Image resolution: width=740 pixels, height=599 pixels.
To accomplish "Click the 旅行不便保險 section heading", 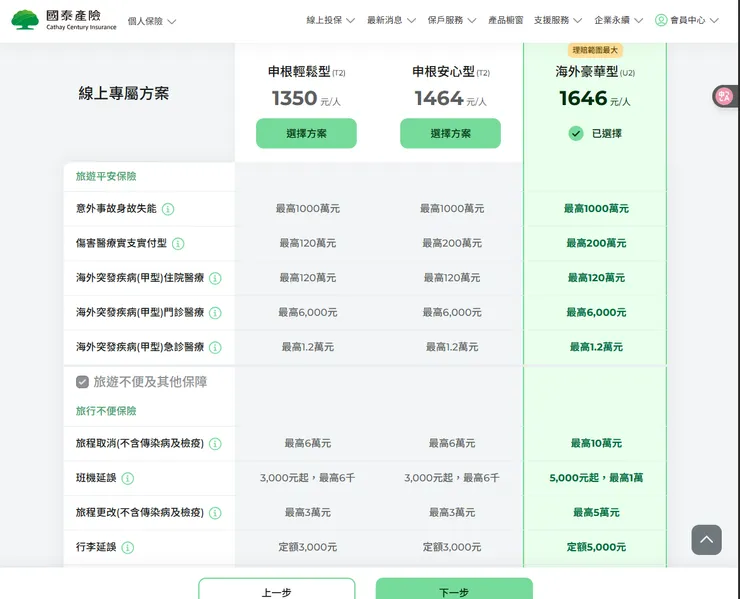I will (106, 411).
